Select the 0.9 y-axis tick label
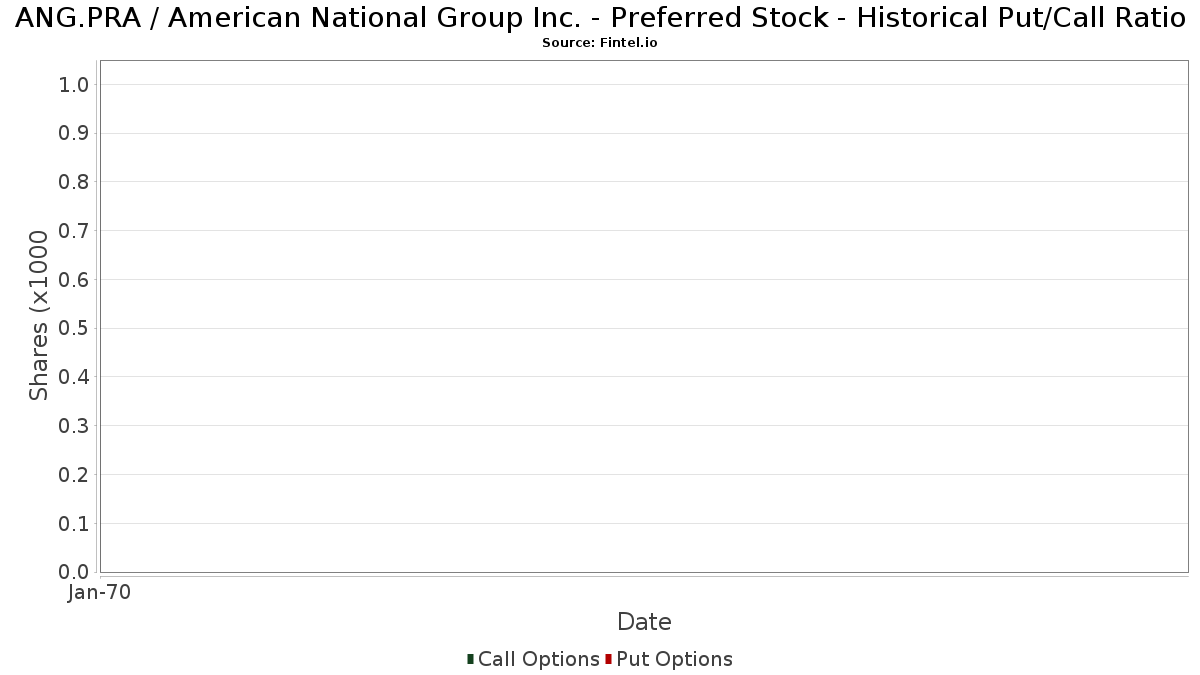This screenshot has width=1200, height=675. click(74, 134)
